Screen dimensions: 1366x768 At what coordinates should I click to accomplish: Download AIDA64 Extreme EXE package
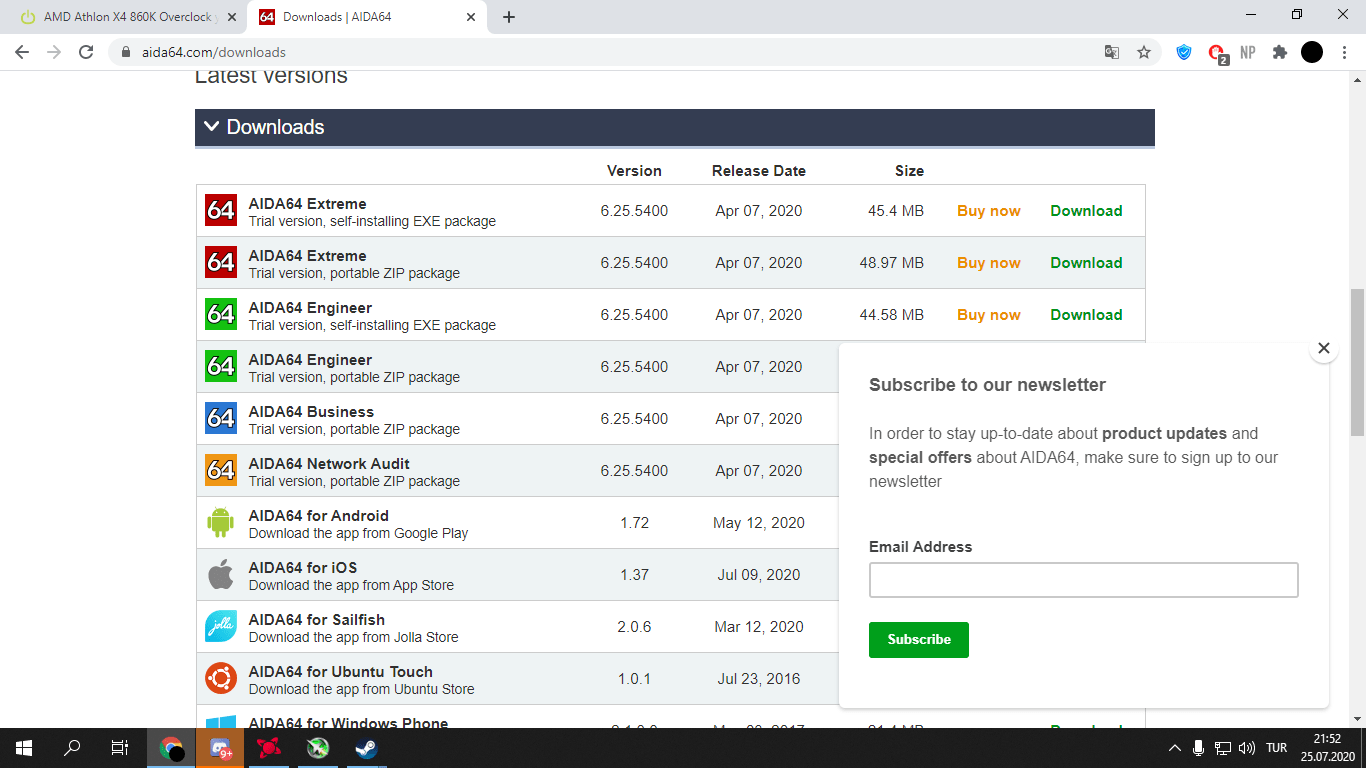pyautogui.click(x=1086, y=211)
